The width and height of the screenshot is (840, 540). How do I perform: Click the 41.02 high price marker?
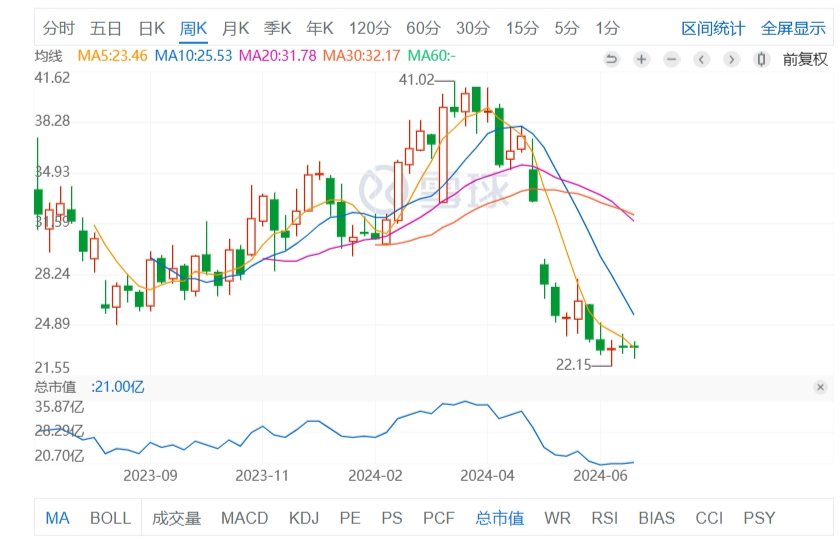click(x=417, y=79)
